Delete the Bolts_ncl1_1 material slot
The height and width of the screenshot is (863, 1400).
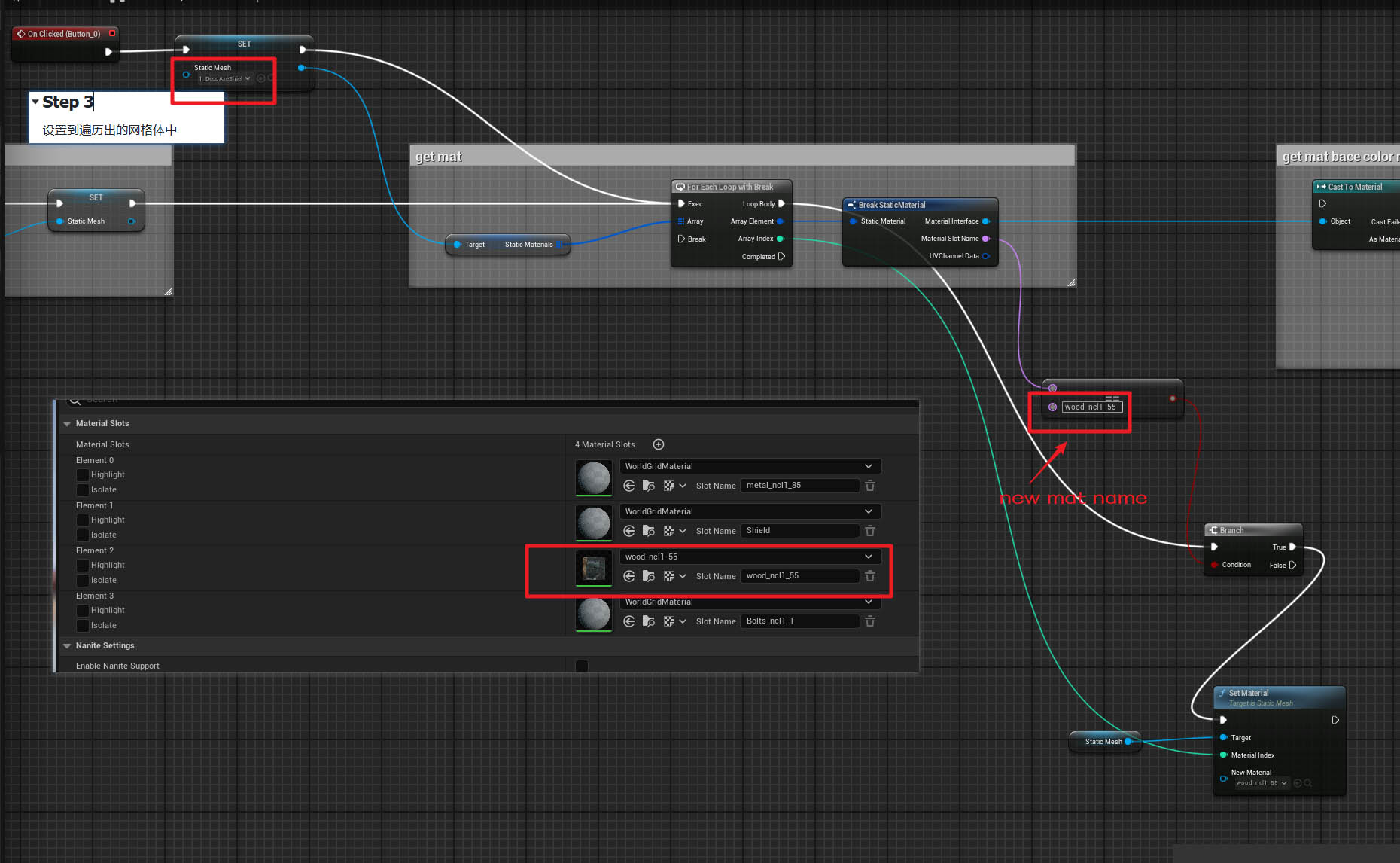pyautogui.click(x=870, y=621)
